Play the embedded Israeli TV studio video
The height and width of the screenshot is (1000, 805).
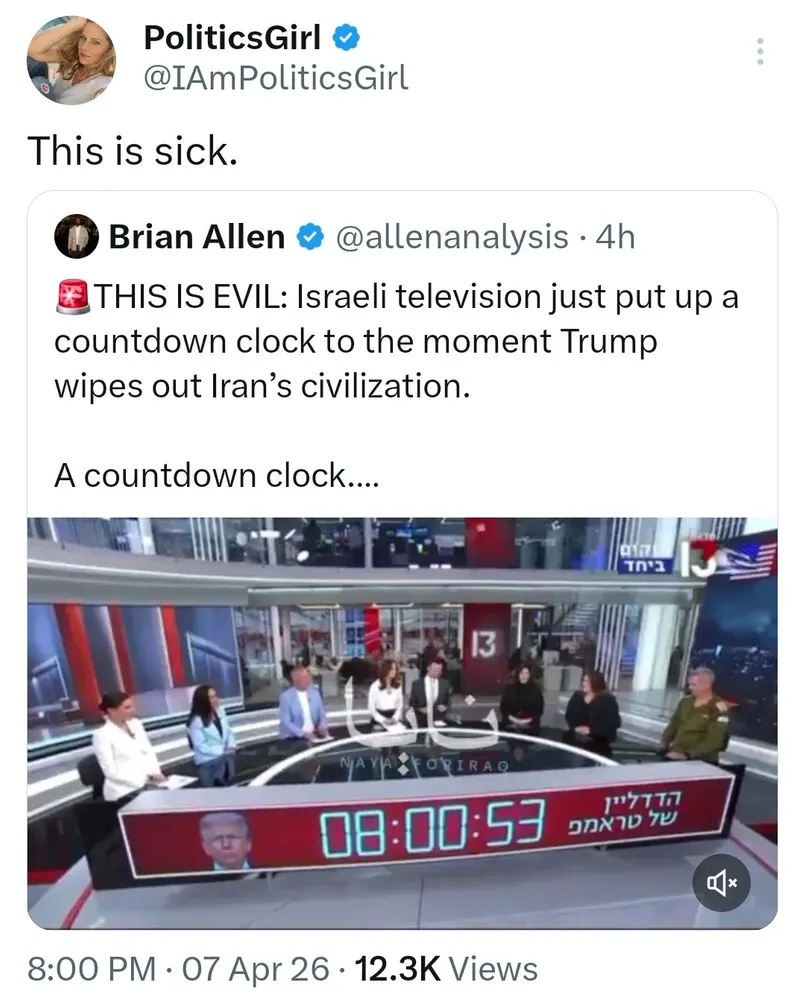point(402,723)
